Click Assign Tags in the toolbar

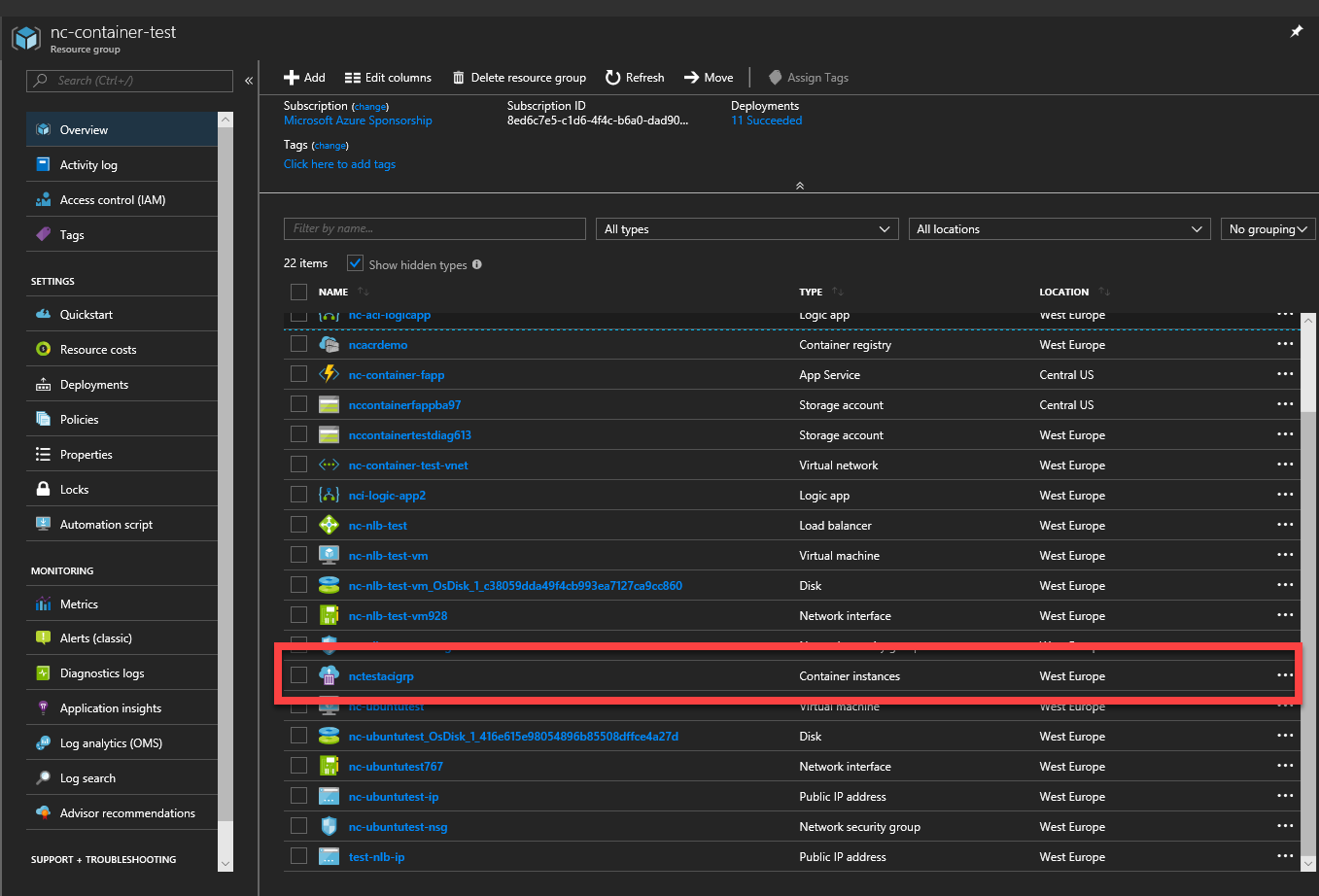[808, 78]
